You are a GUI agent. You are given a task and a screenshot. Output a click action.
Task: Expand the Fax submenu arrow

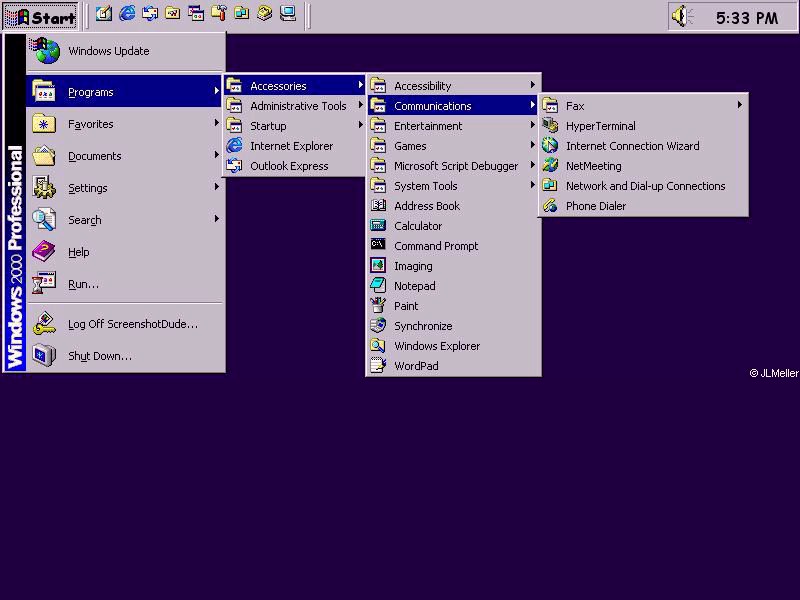pyautogui.click(x=740, y=105)
